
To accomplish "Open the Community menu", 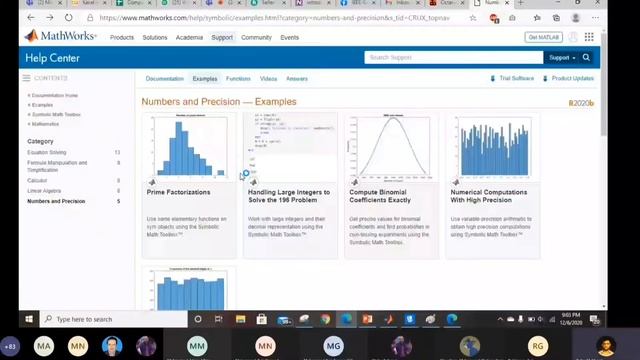I will coord(256,37).
